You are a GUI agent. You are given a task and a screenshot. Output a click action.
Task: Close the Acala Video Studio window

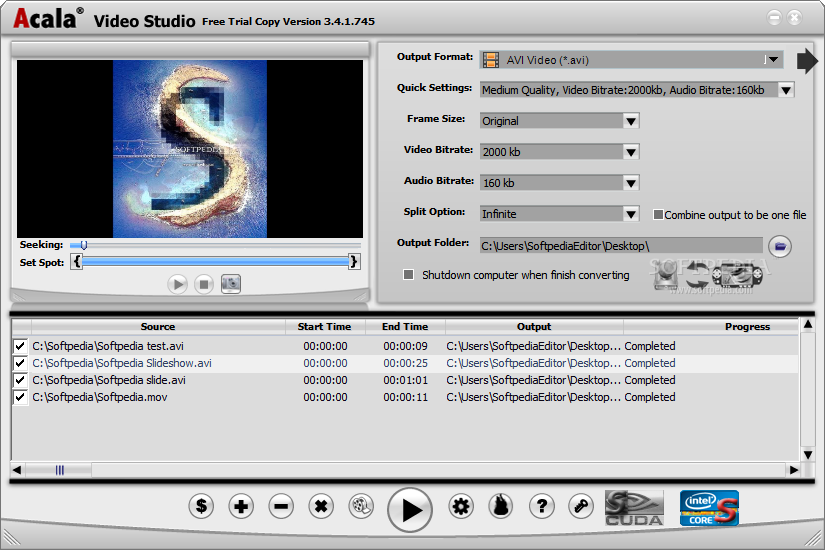coord(794,18)
